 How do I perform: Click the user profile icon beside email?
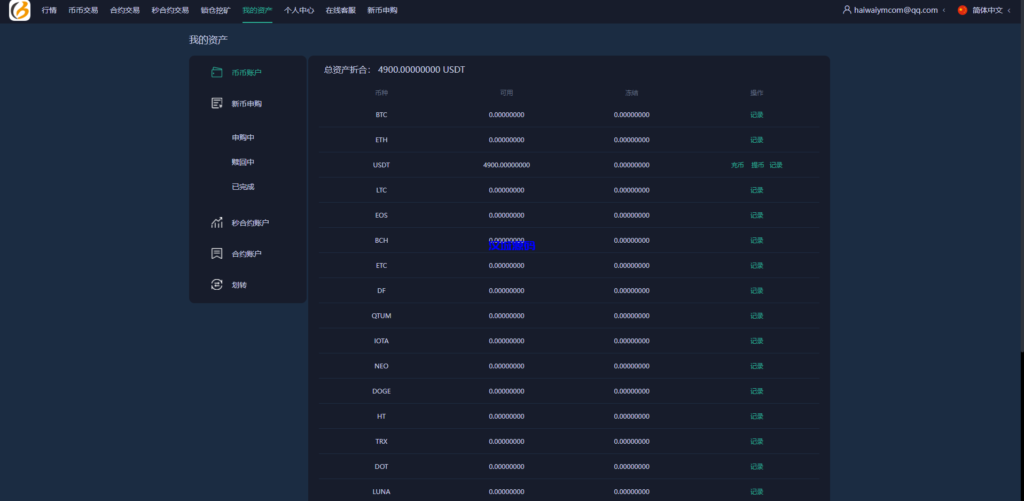pos(847,10)
